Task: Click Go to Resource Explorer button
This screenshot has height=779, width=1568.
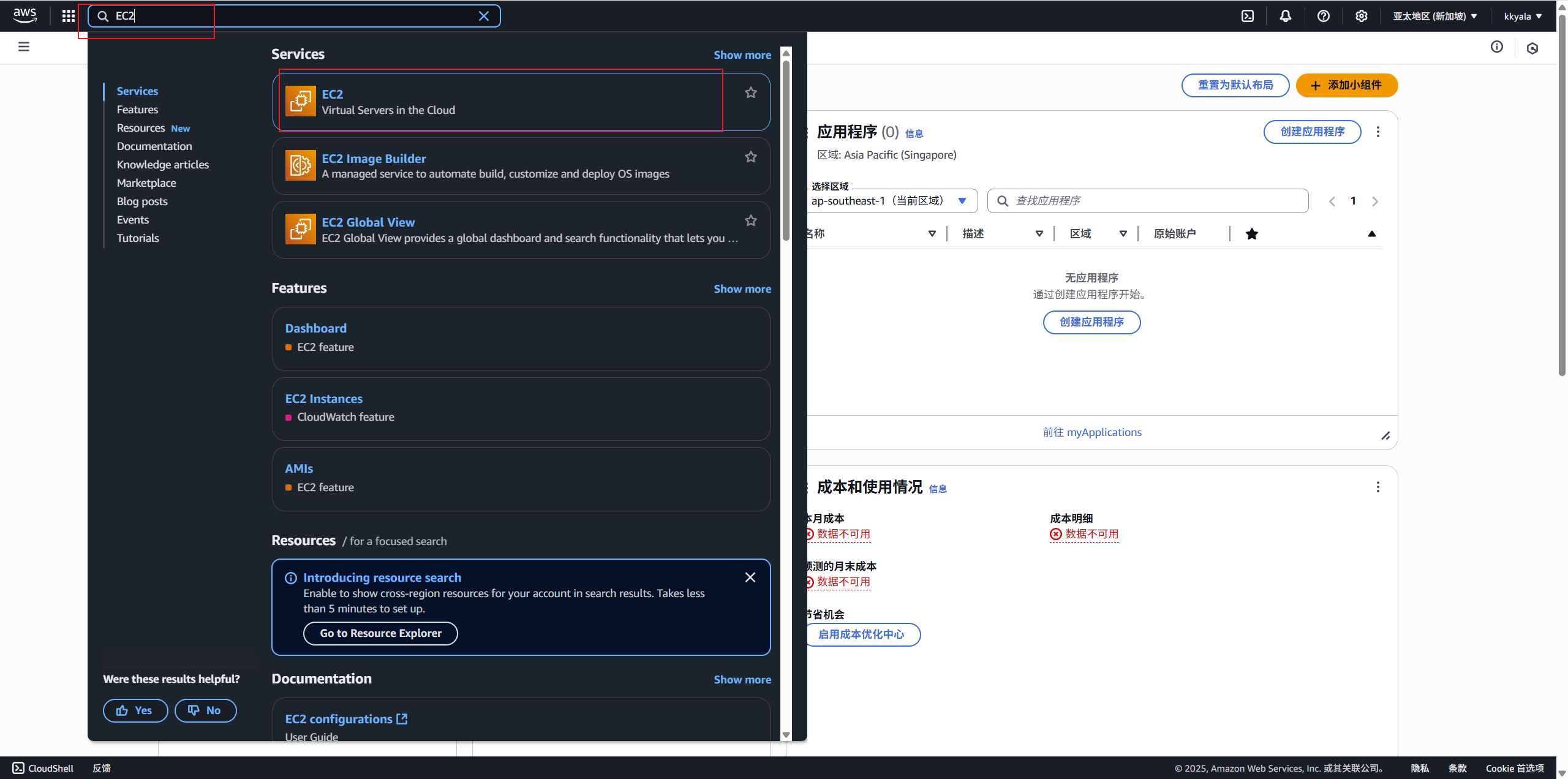Action: click(380, 633)
